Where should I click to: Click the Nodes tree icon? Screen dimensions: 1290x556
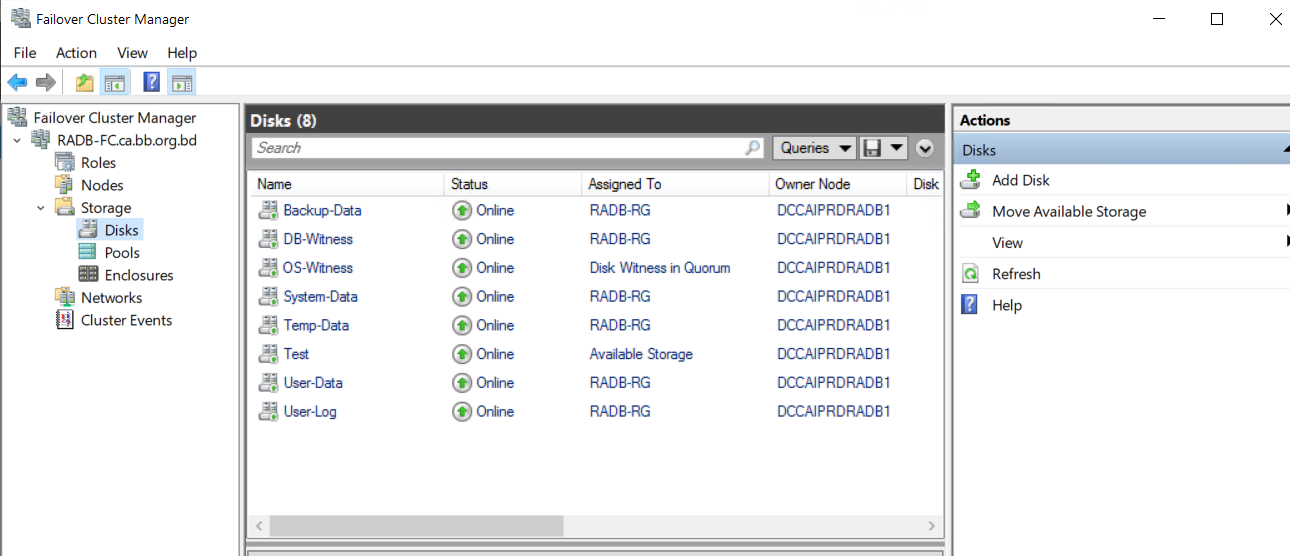click(x=65, y=185)
